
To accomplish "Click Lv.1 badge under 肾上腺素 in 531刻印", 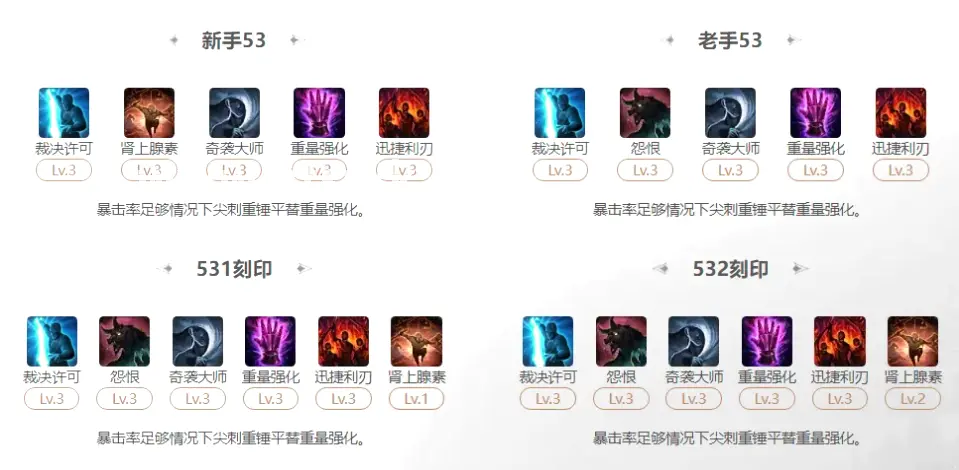I will click(417, 399).
